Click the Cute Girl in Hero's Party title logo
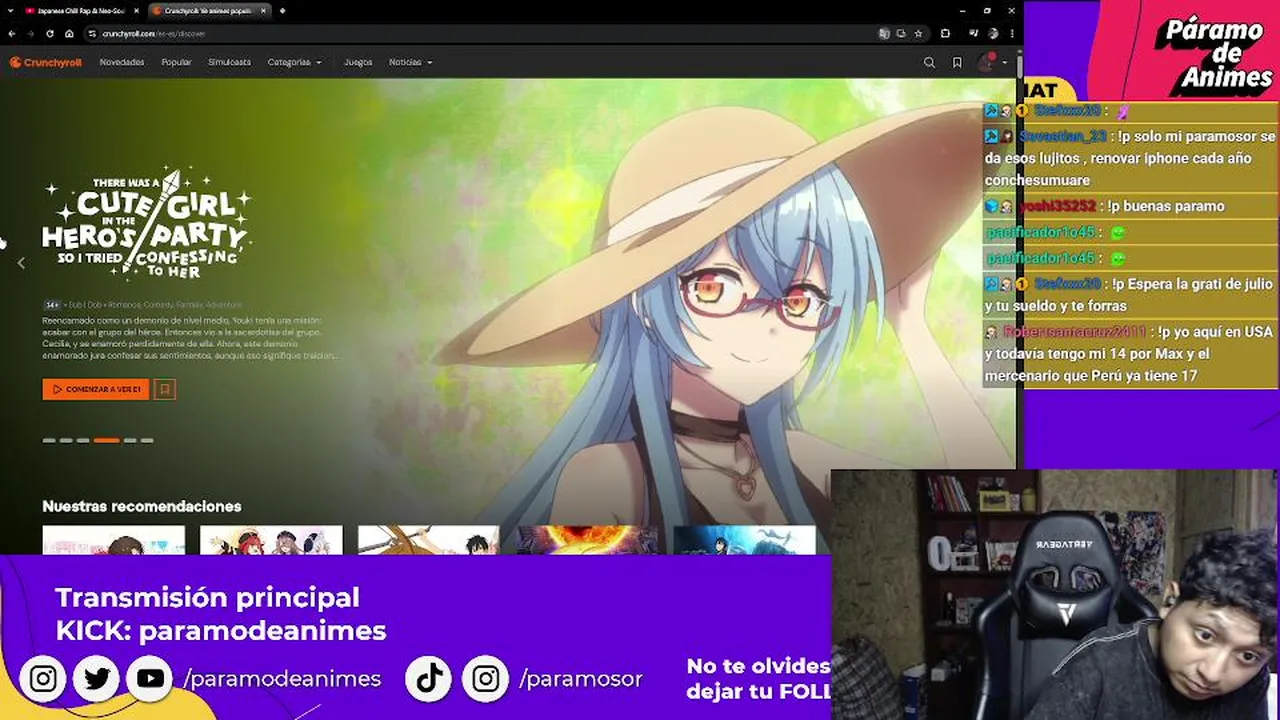 click(147, 223)
